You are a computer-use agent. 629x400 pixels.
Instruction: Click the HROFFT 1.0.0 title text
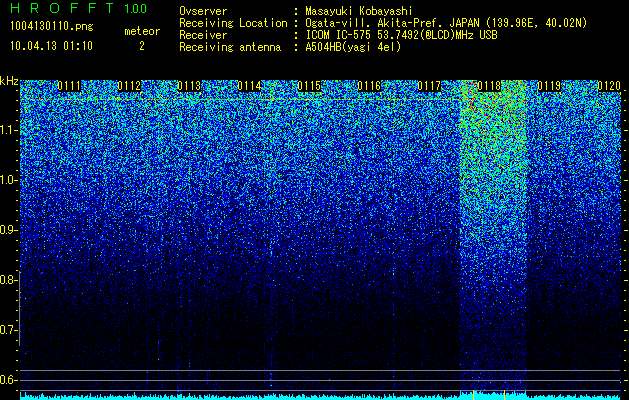pyautogui.click(x=79, y=8)
